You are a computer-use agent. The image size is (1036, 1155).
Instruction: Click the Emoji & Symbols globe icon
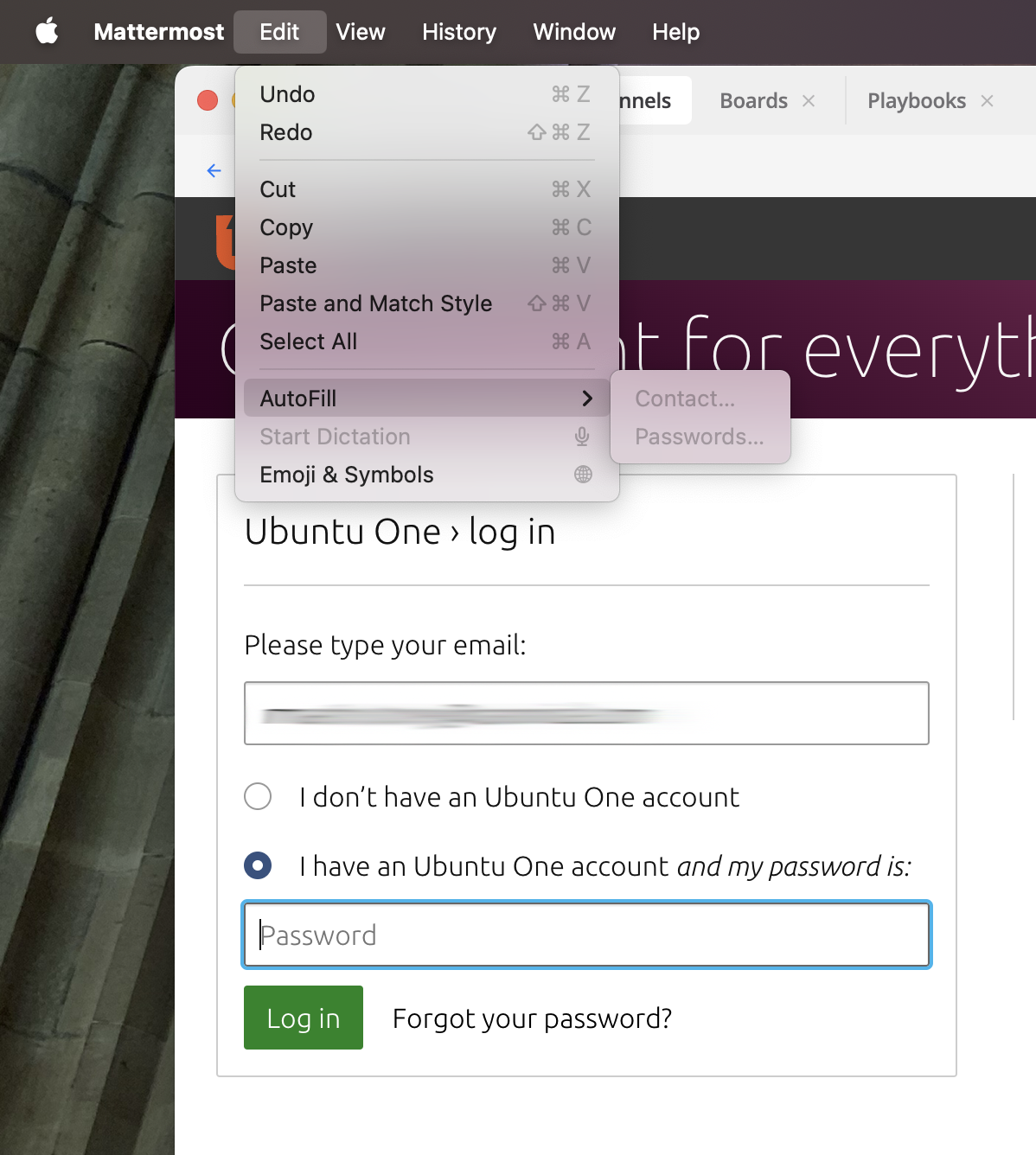pos(581,475)
